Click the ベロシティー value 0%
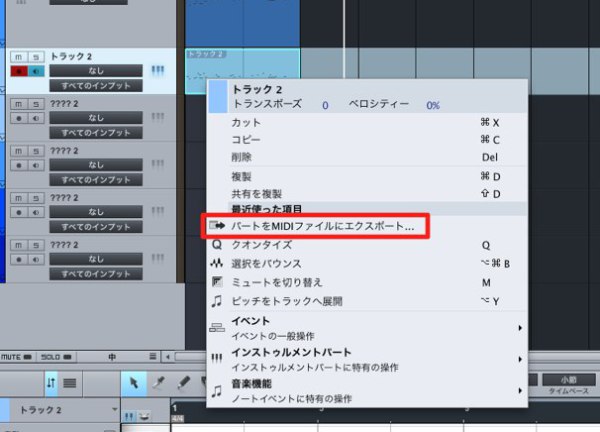Image resolution: width=600 pixels, height=432 pixels. pyautogui.click(x=433, y=105)
